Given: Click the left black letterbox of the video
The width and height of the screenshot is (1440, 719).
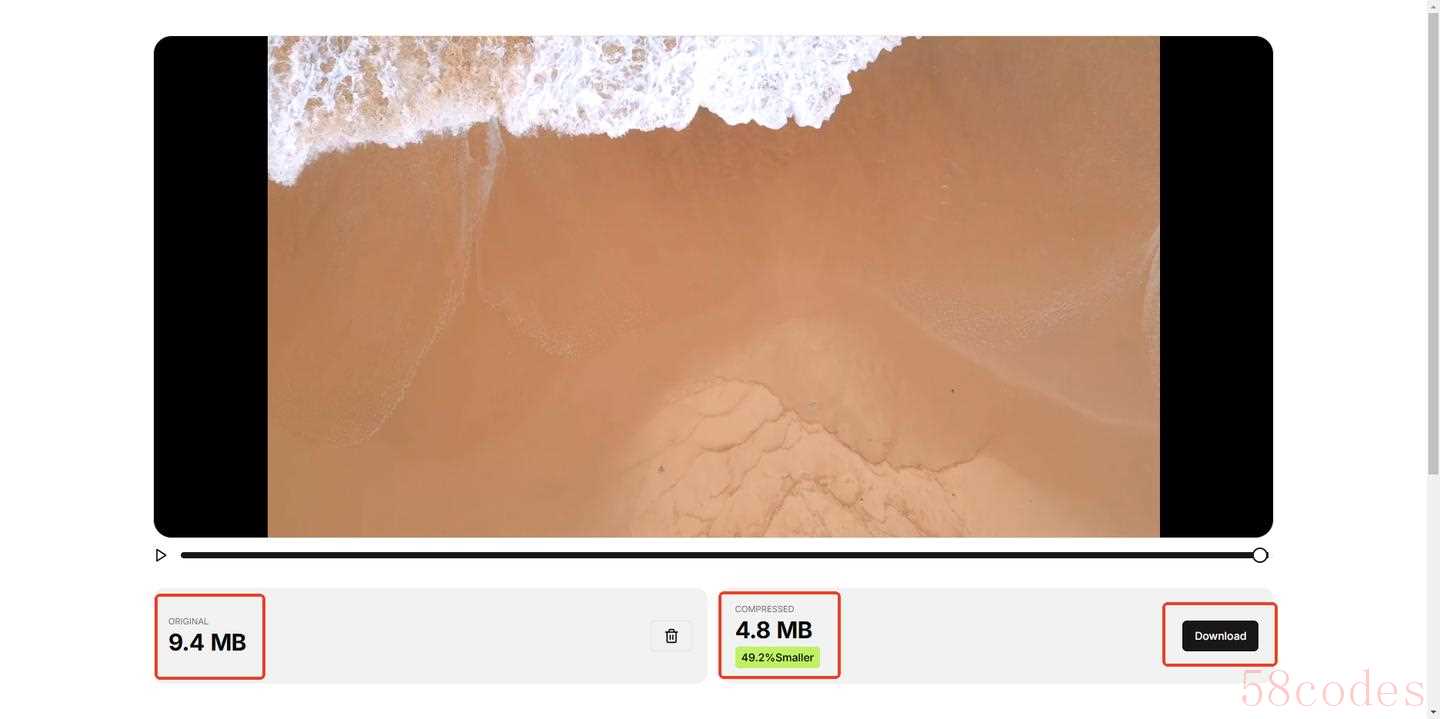Looking at the screenshot, I should tap(211, 287).
